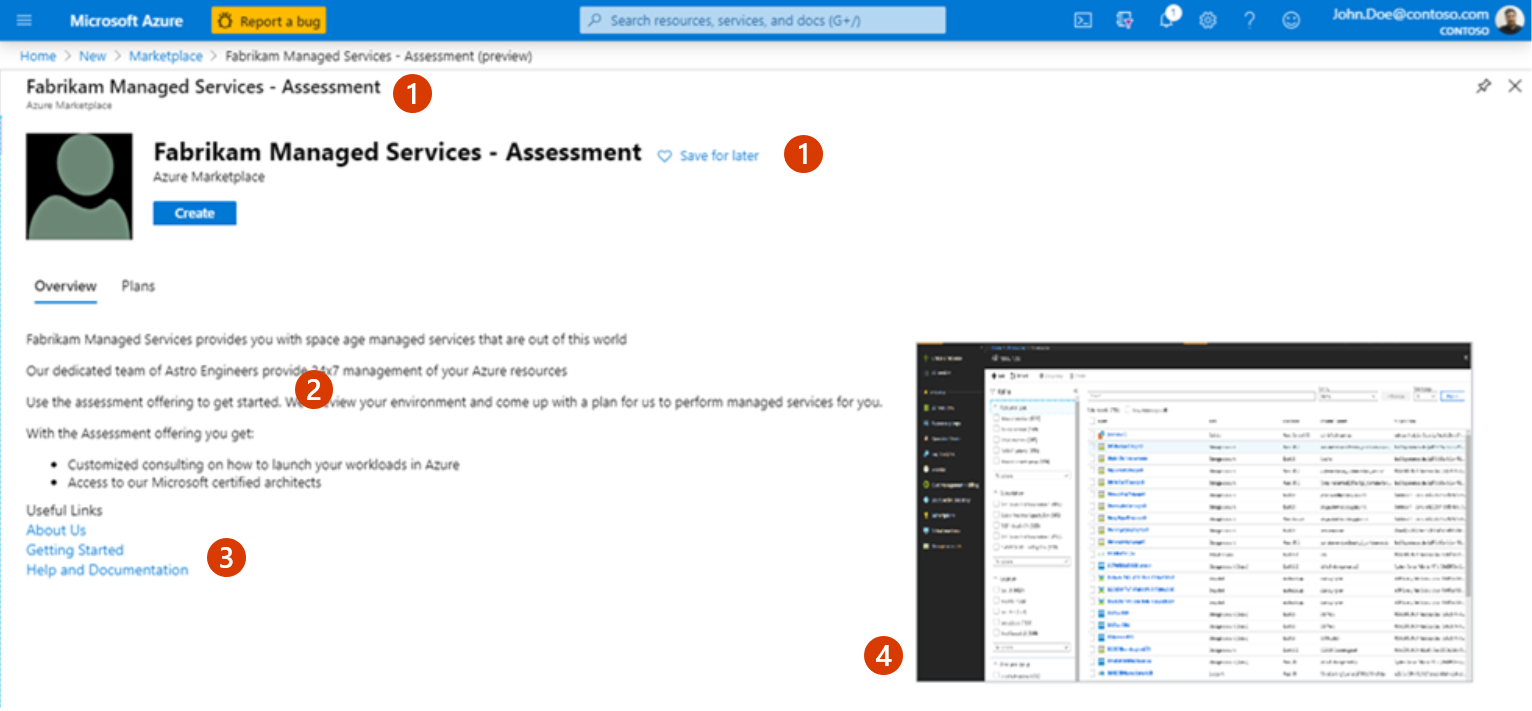Select the Overview tab
This screenshot has height=711, width=1532.
pyautogui.click(x=64, y=286)
